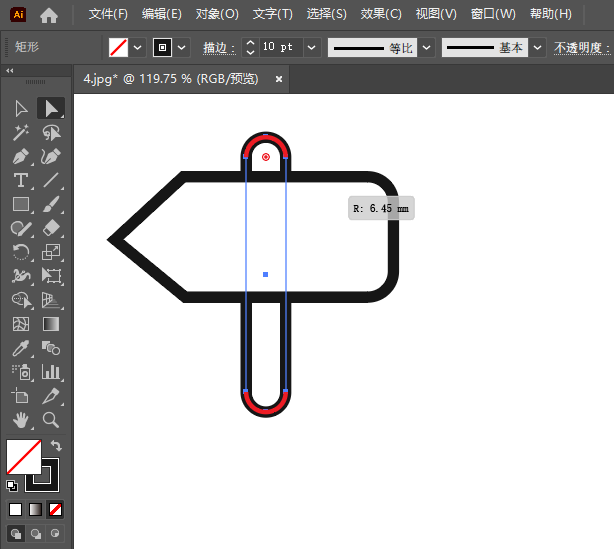The height and width of the screenshot is (549, 614).
Task: Click the stroke weight stepper arrows
Action: point(250,48)
